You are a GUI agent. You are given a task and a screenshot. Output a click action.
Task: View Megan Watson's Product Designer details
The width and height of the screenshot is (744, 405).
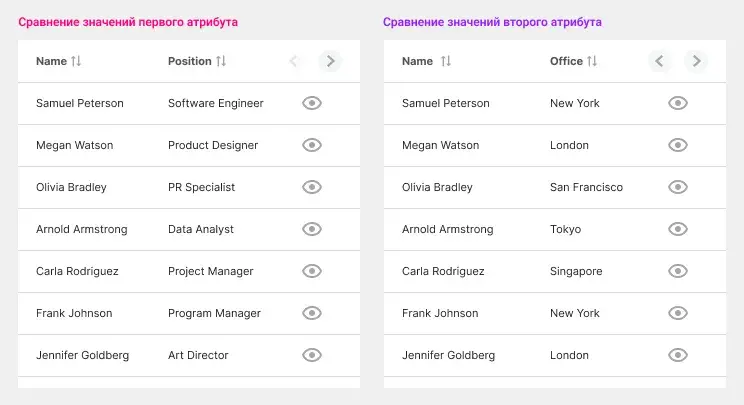point(312,145)
